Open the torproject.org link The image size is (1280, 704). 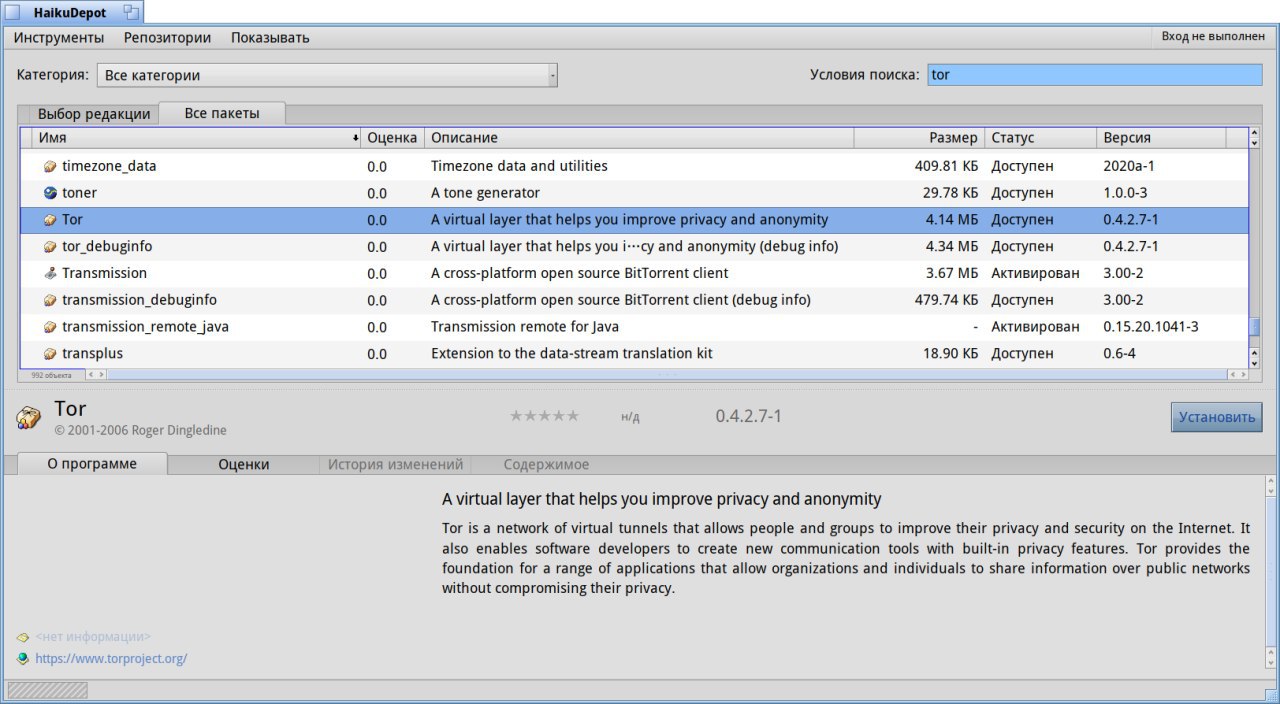pos(111,659)
